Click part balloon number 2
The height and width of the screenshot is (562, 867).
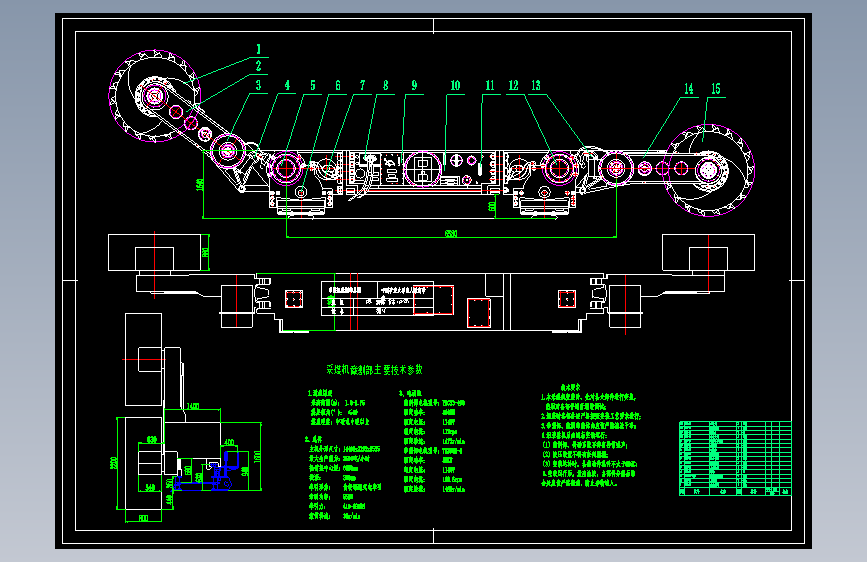tap(258, 66)
